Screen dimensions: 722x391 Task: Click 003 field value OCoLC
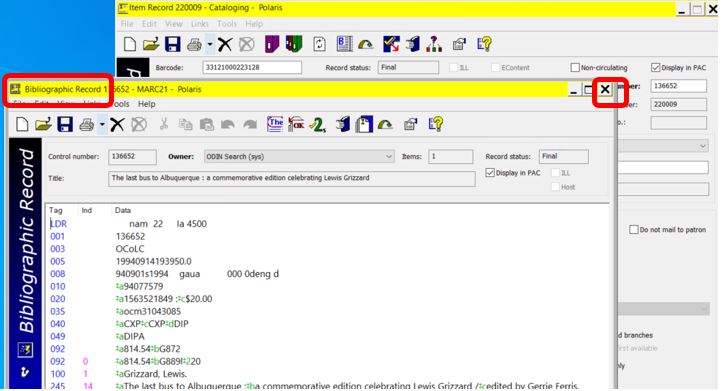pyautogui.click(x=130, y=249)
